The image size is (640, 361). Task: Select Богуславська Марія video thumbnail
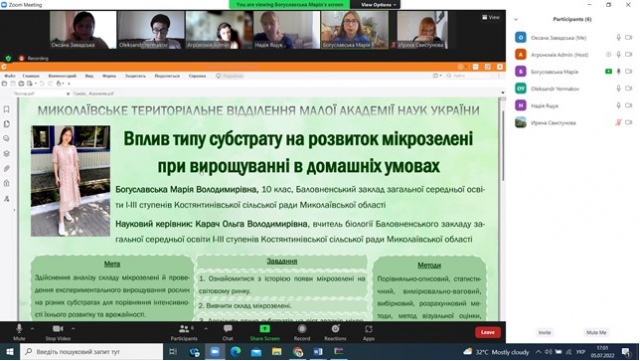[355, 30]
